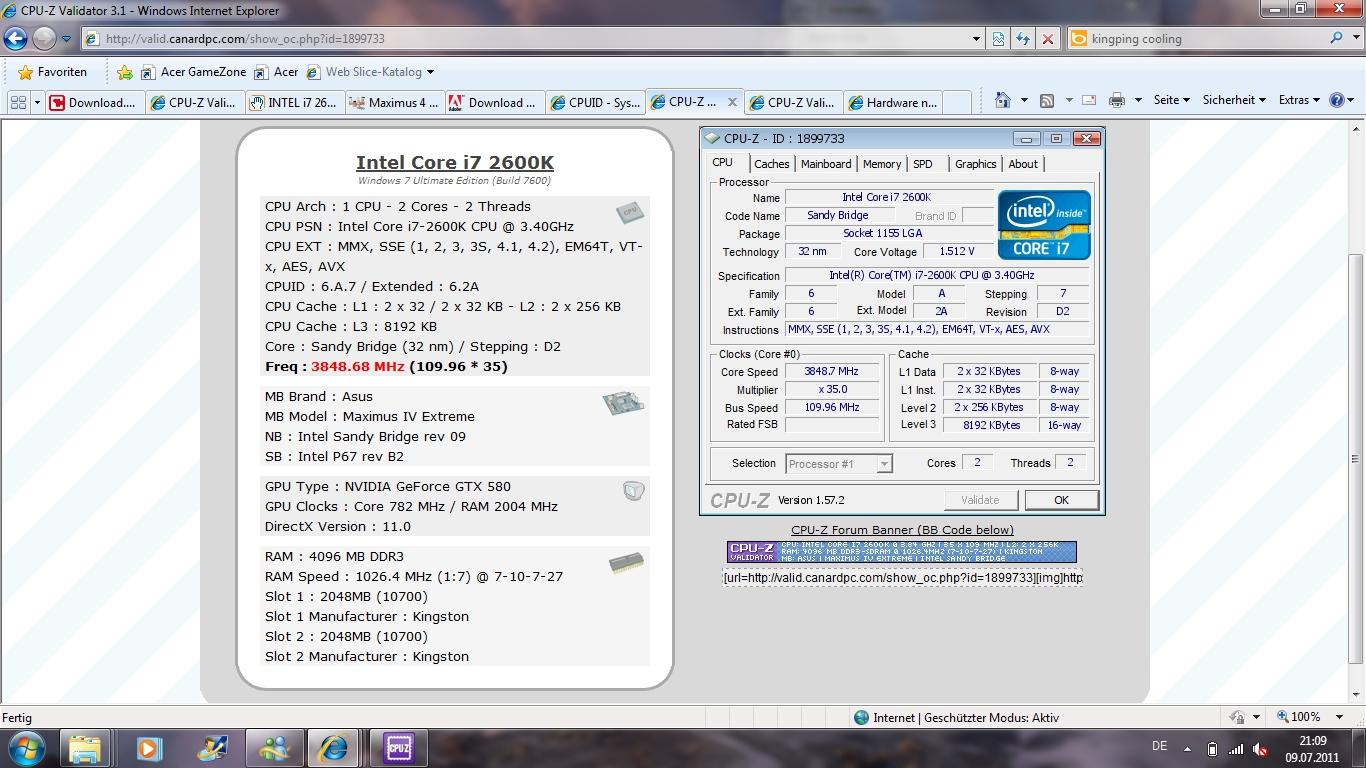Click the address bar URL field
Image resolution: width=1366 pixels, height=768 pixels.
click(530, 39)
